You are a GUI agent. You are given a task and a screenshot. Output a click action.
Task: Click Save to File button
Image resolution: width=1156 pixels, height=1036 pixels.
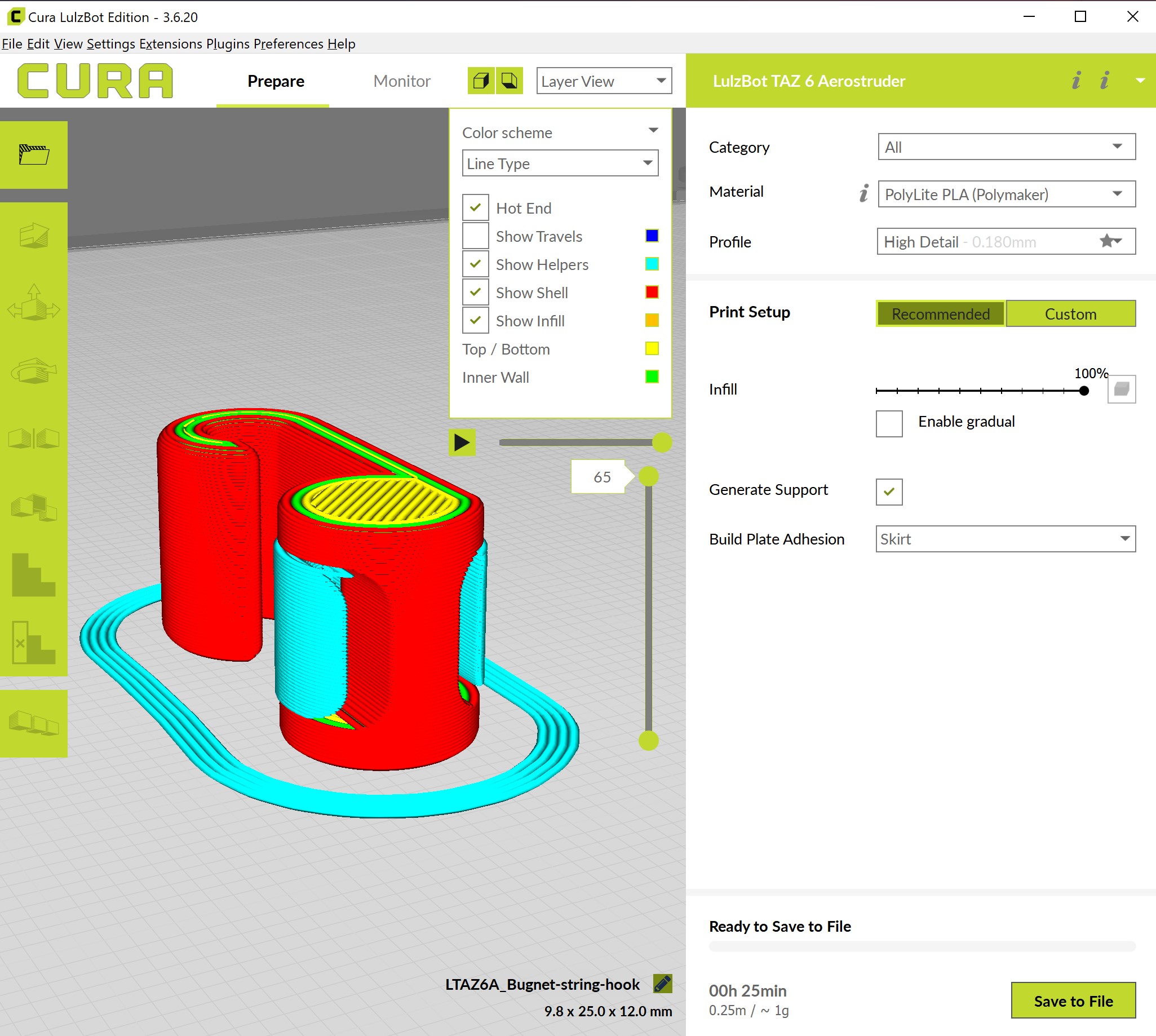pyautogui.click(x=1073, y=1000)
